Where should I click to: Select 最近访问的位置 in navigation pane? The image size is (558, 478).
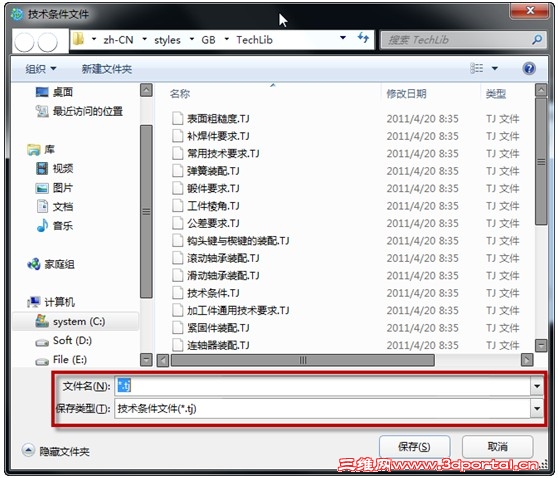pos(79,111)
